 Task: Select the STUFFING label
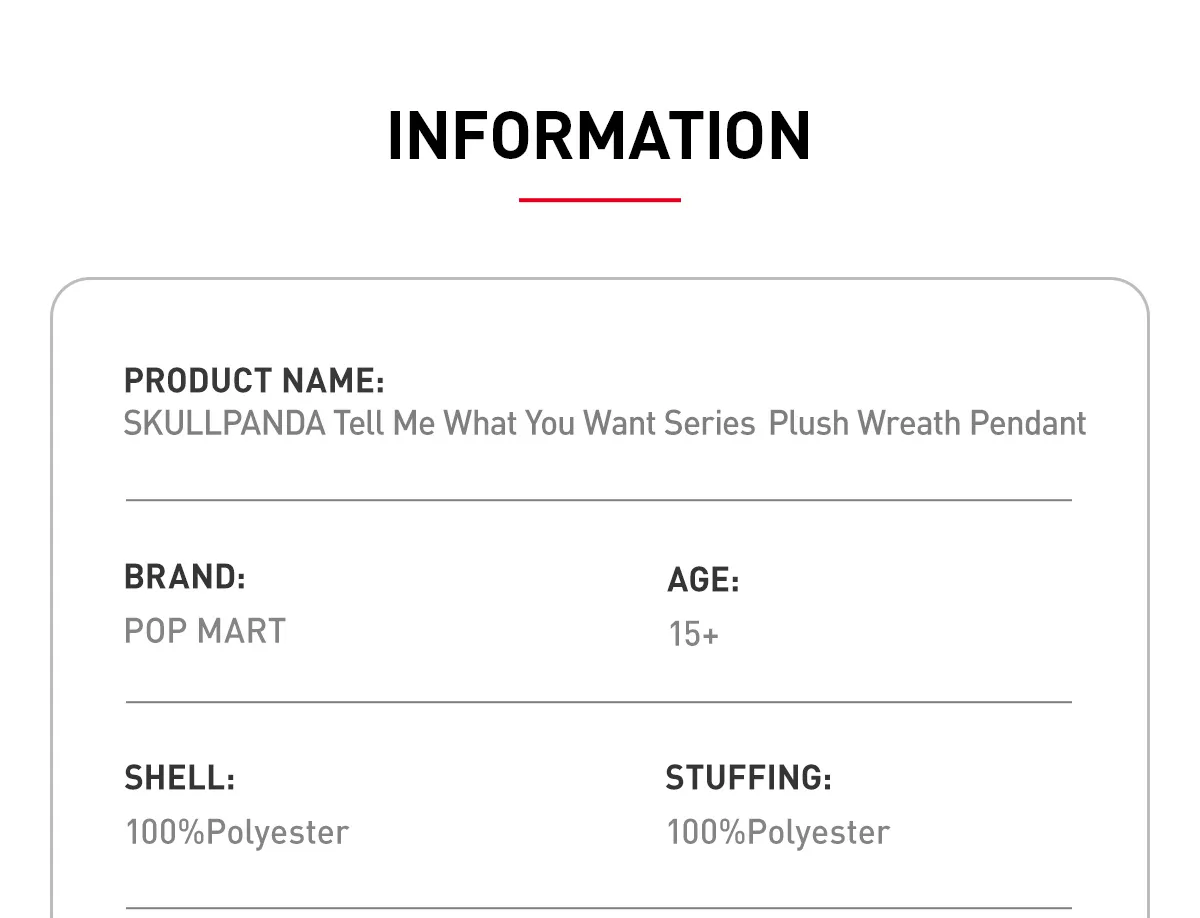coord(749,778)
